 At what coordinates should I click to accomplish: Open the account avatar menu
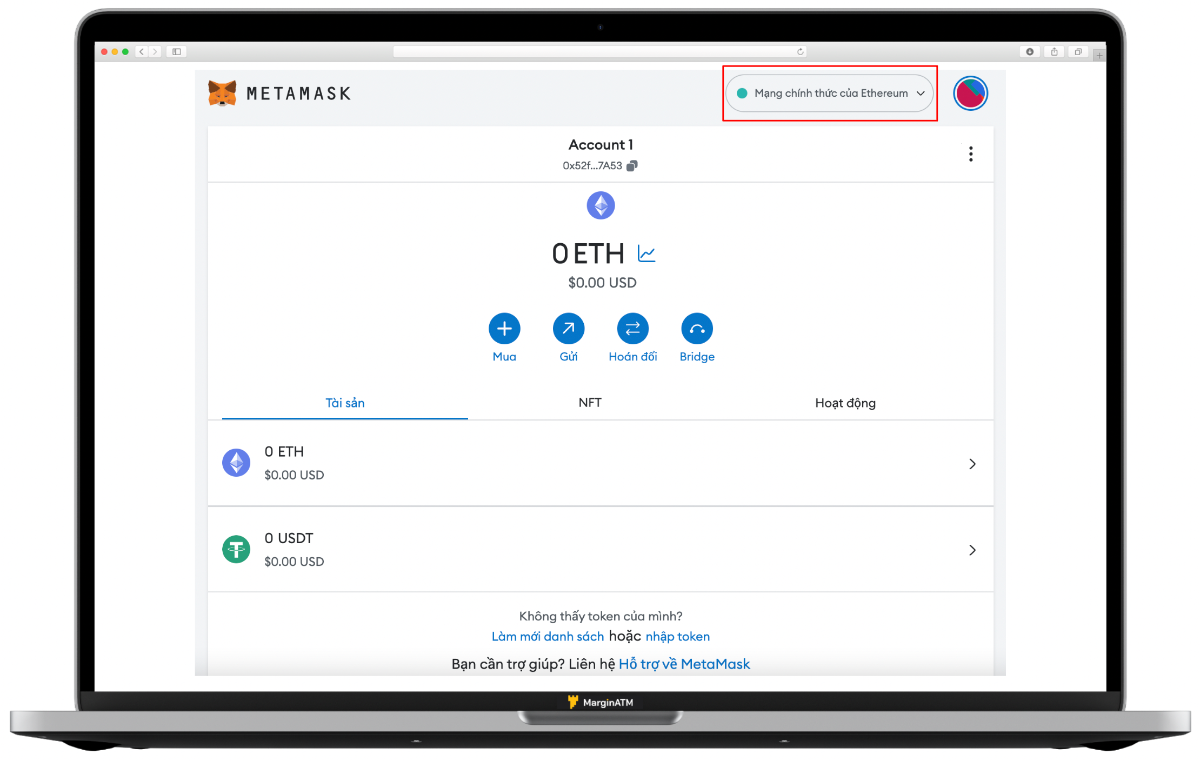(970, 93)
